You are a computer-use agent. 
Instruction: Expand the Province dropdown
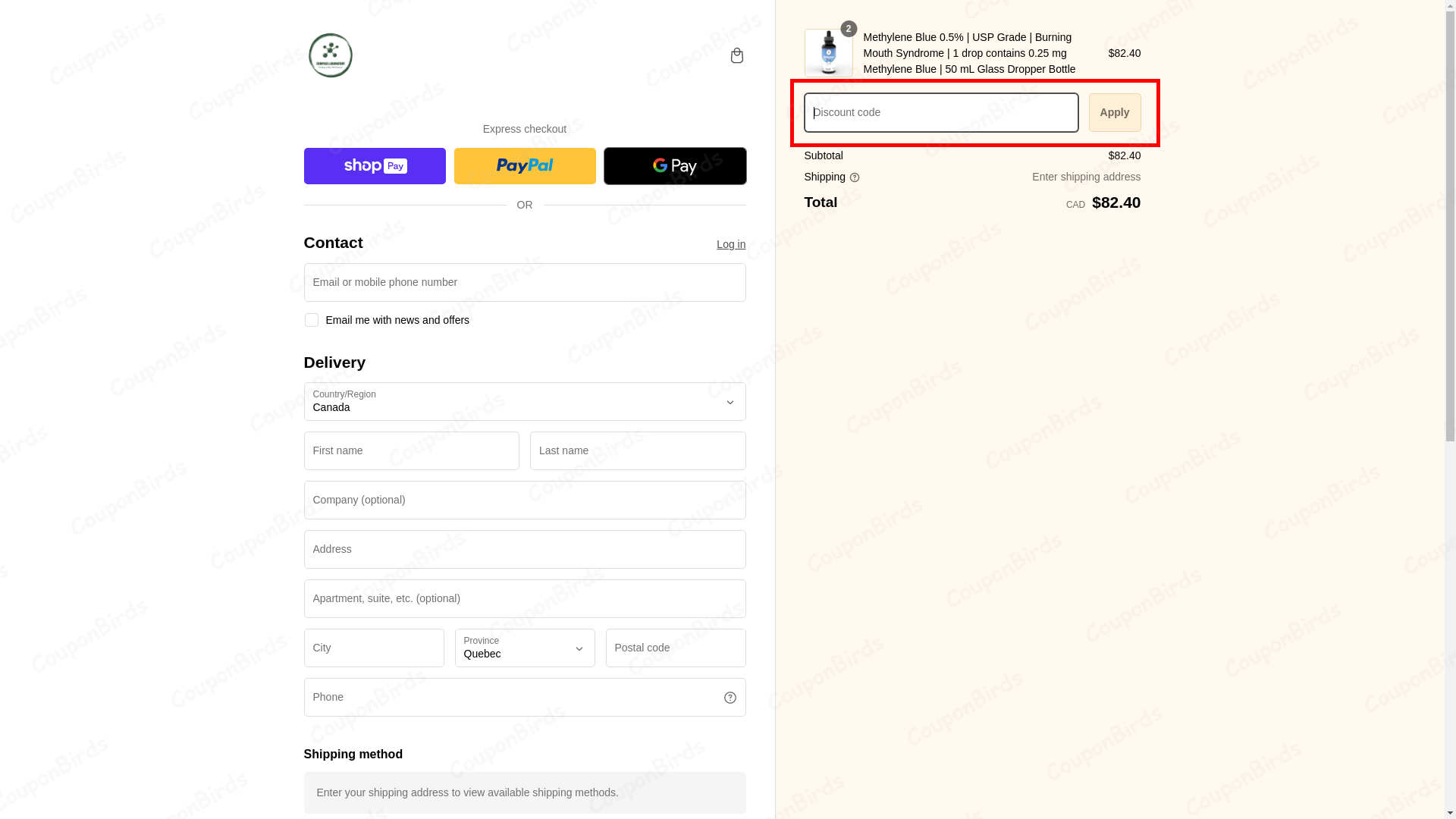pyautogui.click(x=525, y=648)
